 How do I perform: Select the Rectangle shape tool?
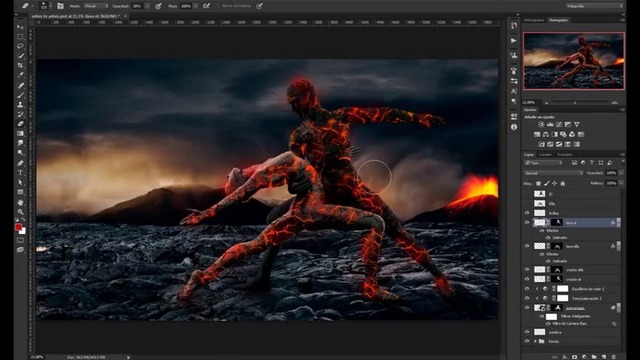pos(20,192)
